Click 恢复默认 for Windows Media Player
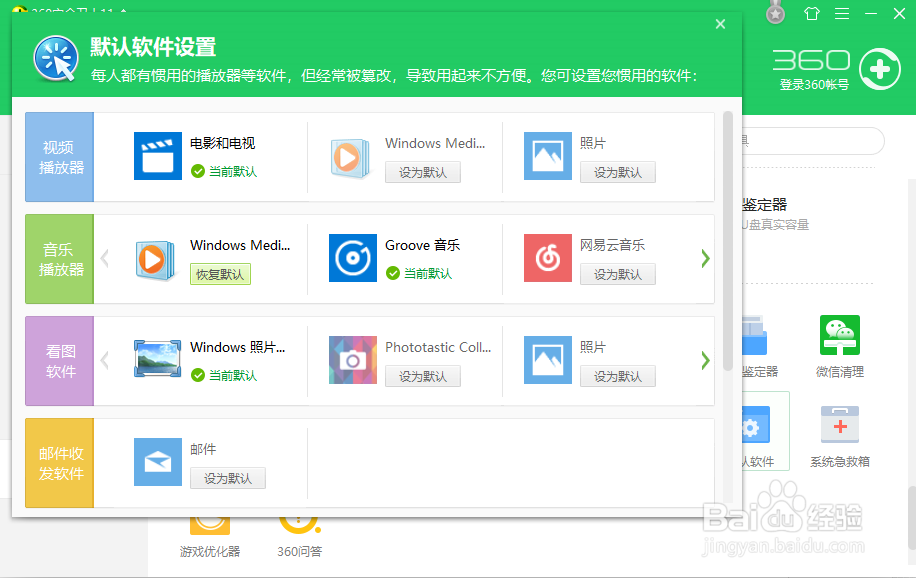The height and width of the screenshot is (578, 916). pos(220,274)
